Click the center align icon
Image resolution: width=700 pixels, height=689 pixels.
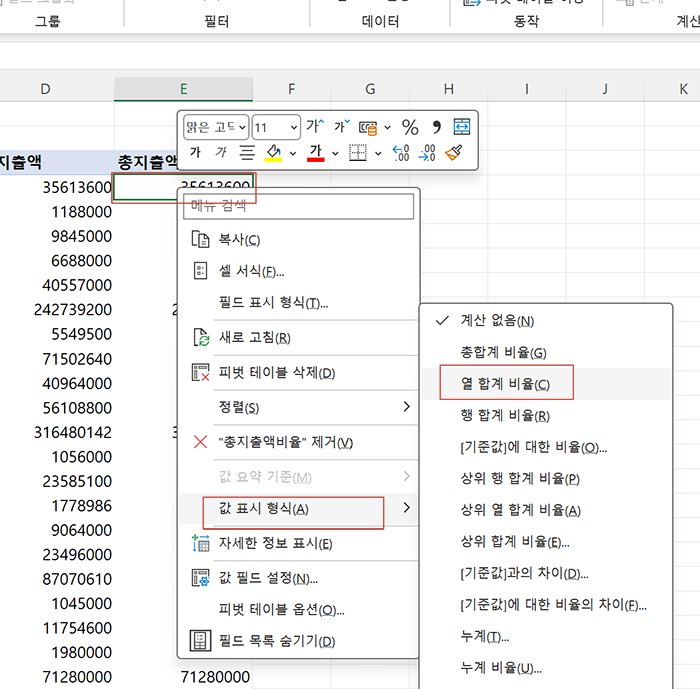point(247,153)
